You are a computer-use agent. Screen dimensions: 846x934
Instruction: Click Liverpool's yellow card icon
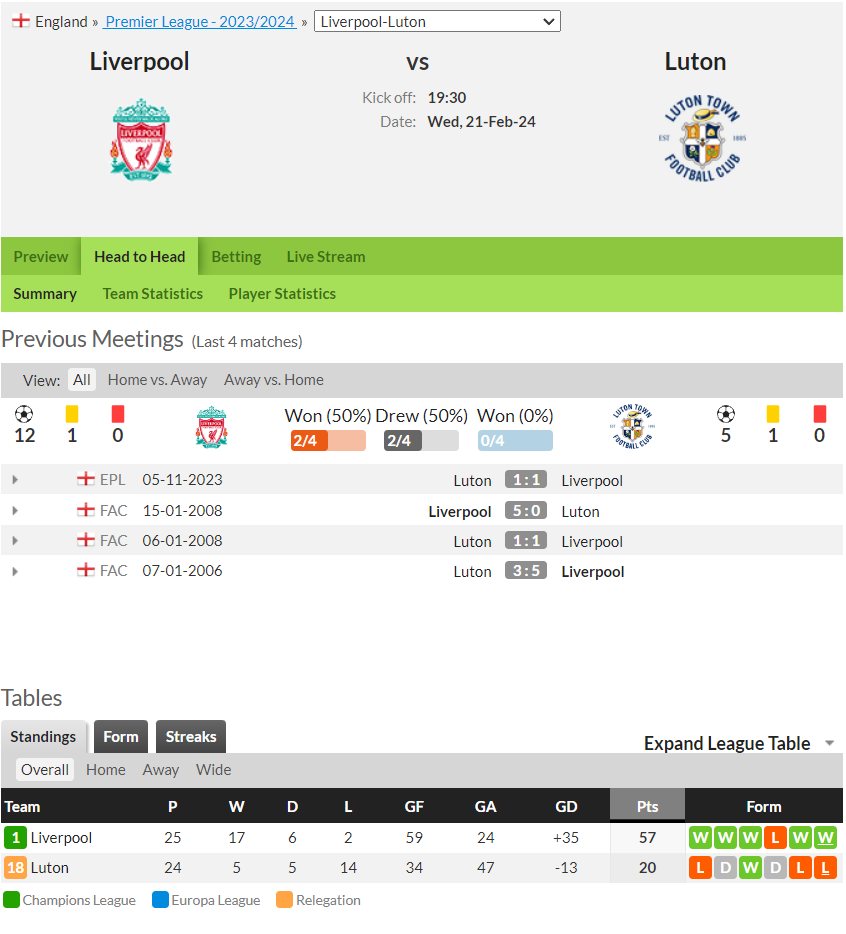[x=72, y=414]
